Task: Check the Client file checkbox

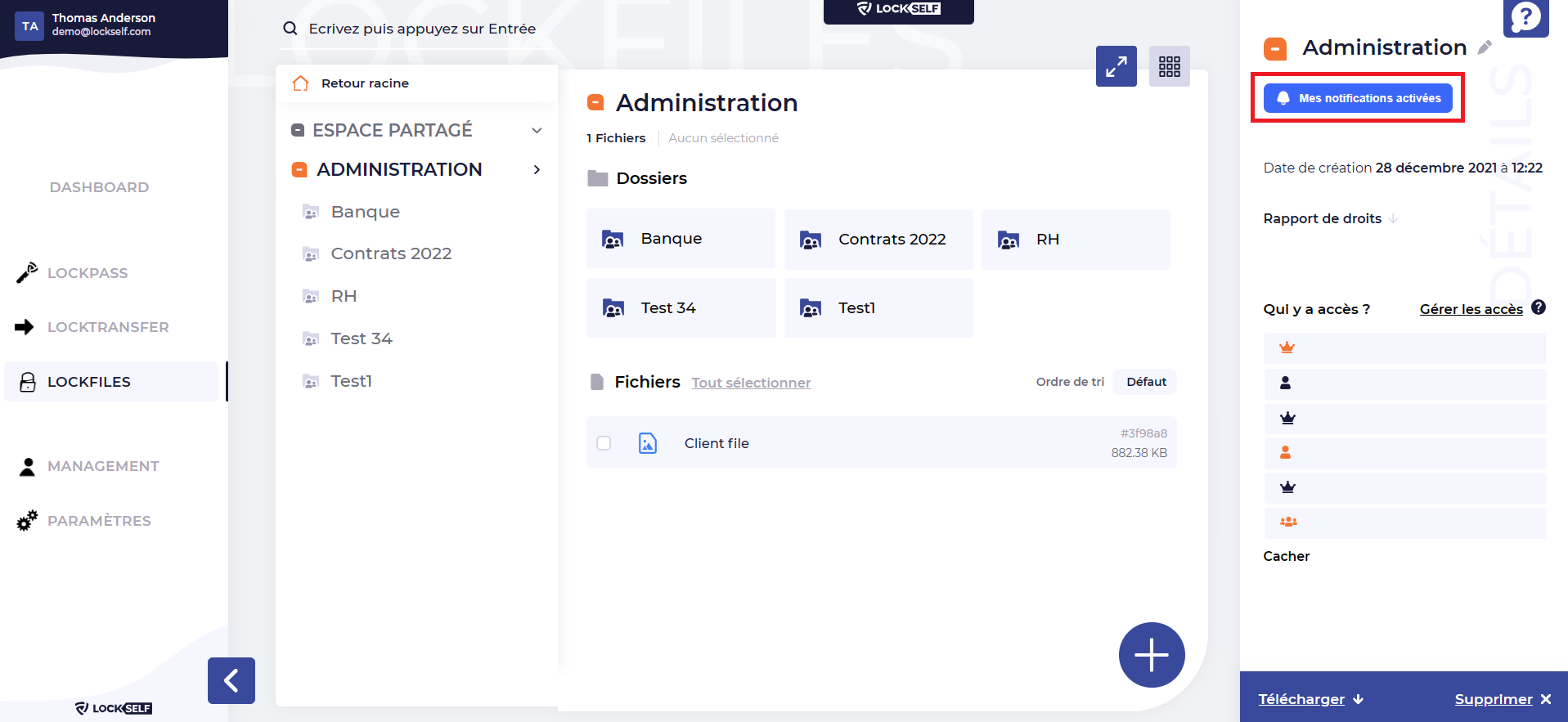Action: click(x=604, y=443)
